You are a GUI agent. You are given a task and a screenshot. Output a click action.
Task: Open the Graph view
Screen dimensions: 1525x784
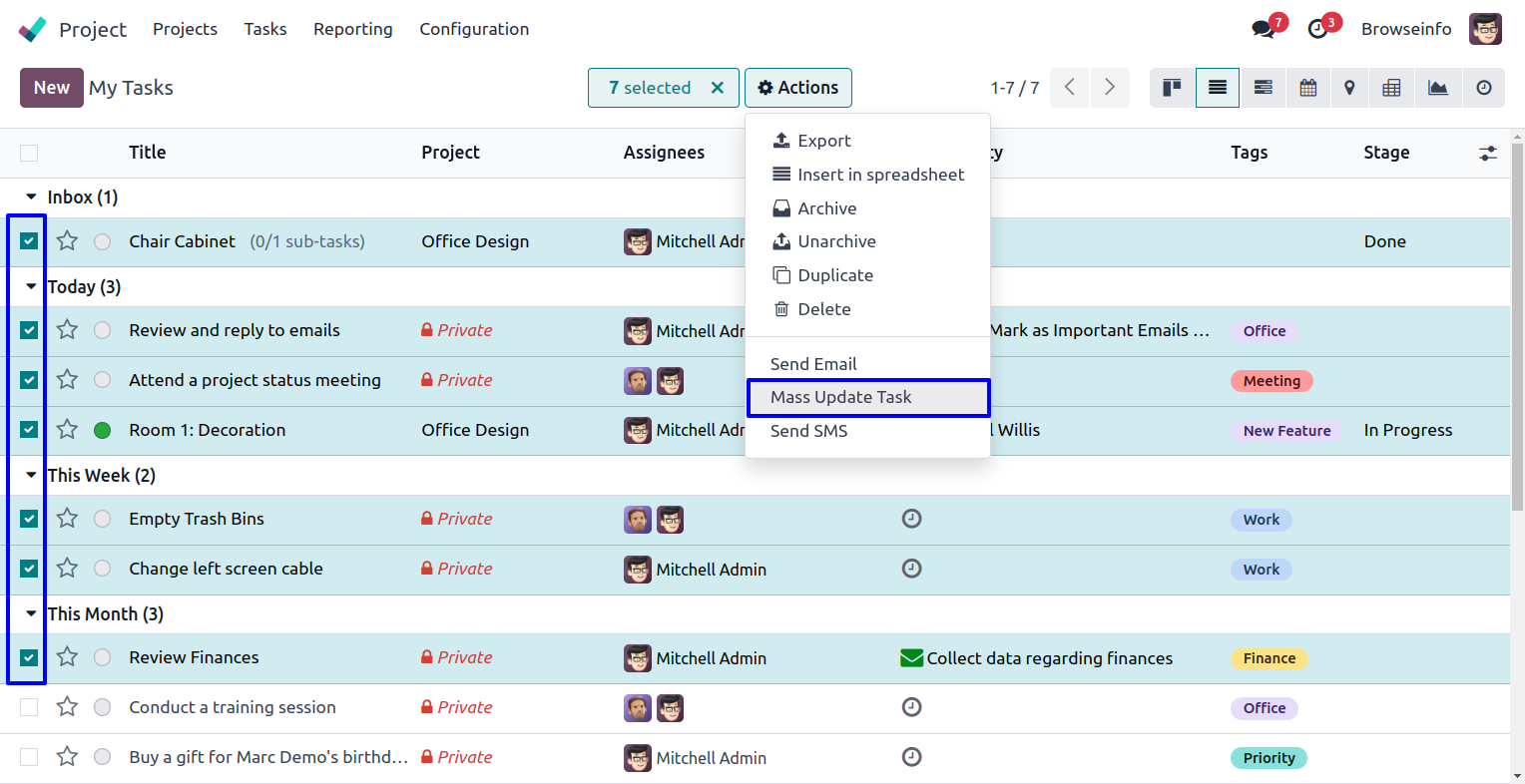pos(1437,88)
